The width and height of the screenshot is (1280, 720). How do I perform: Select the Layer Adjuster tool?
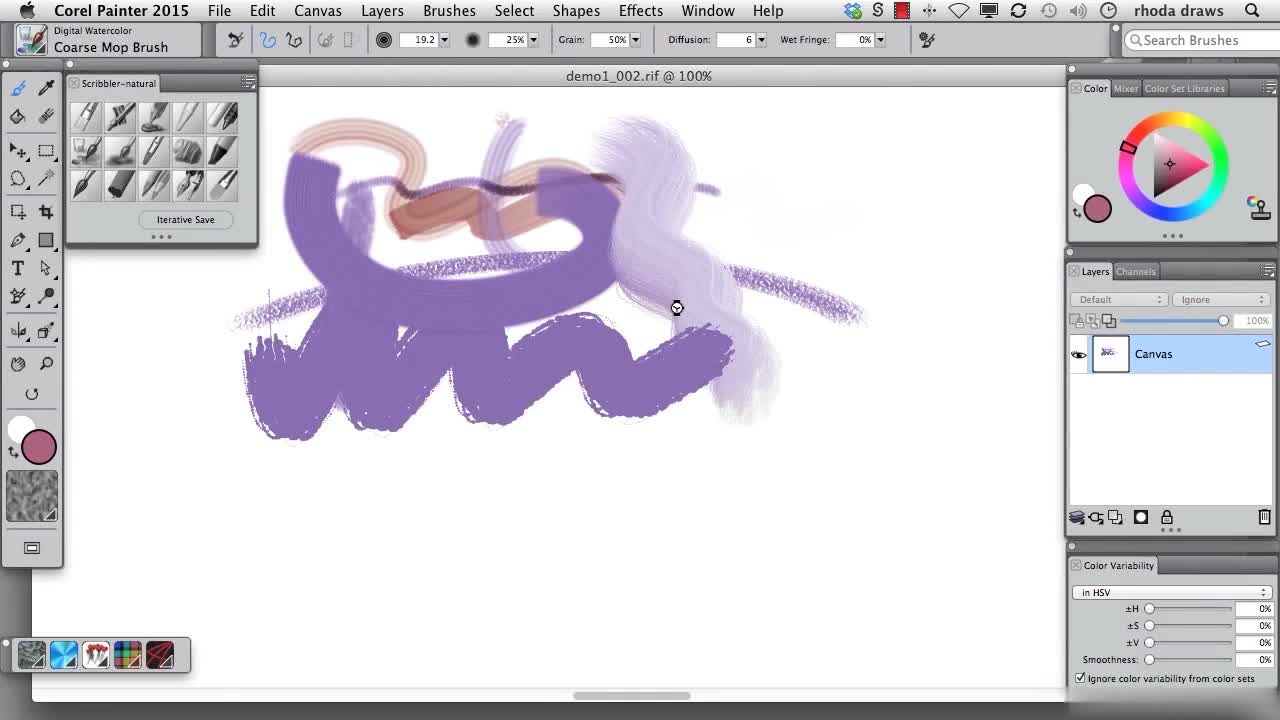tap(18, 151)
